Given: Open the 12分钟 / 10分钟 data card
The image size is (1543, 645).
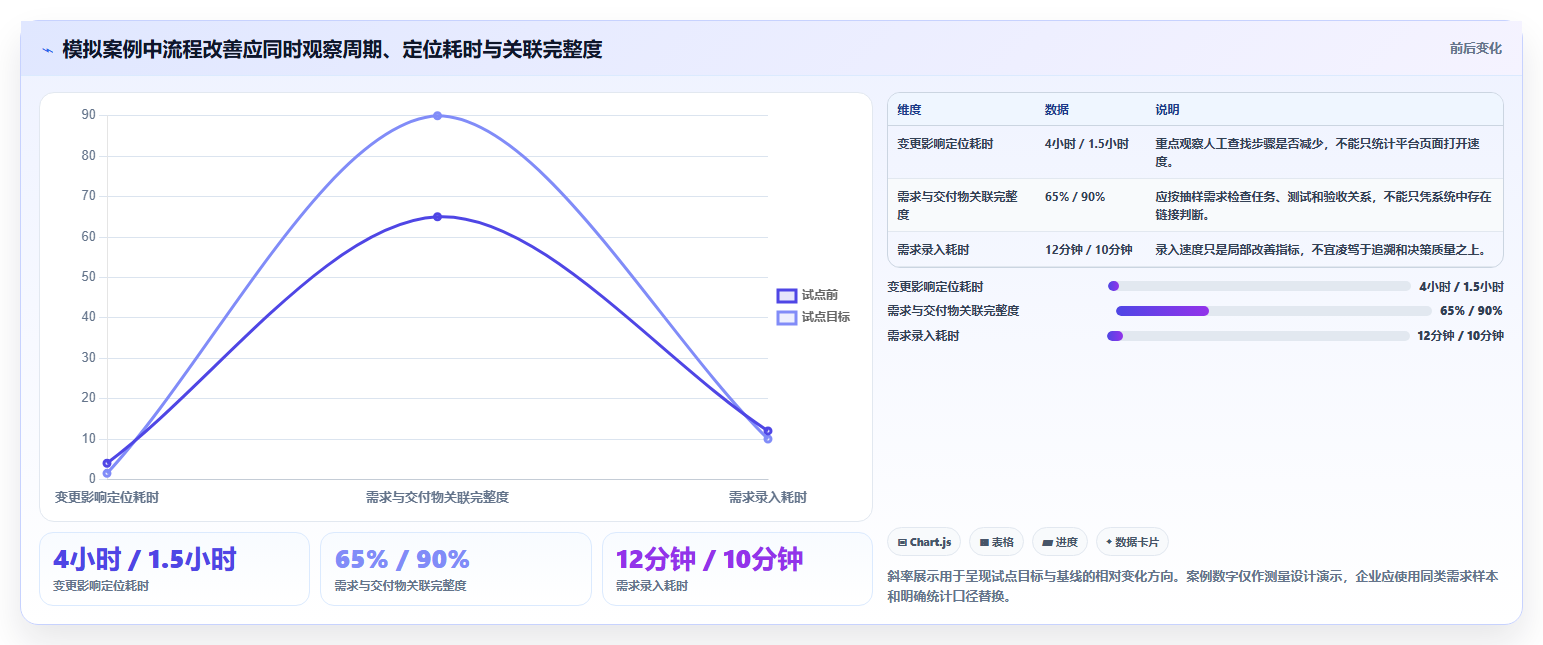Looking at the screenshot, I should click(737, 569).
